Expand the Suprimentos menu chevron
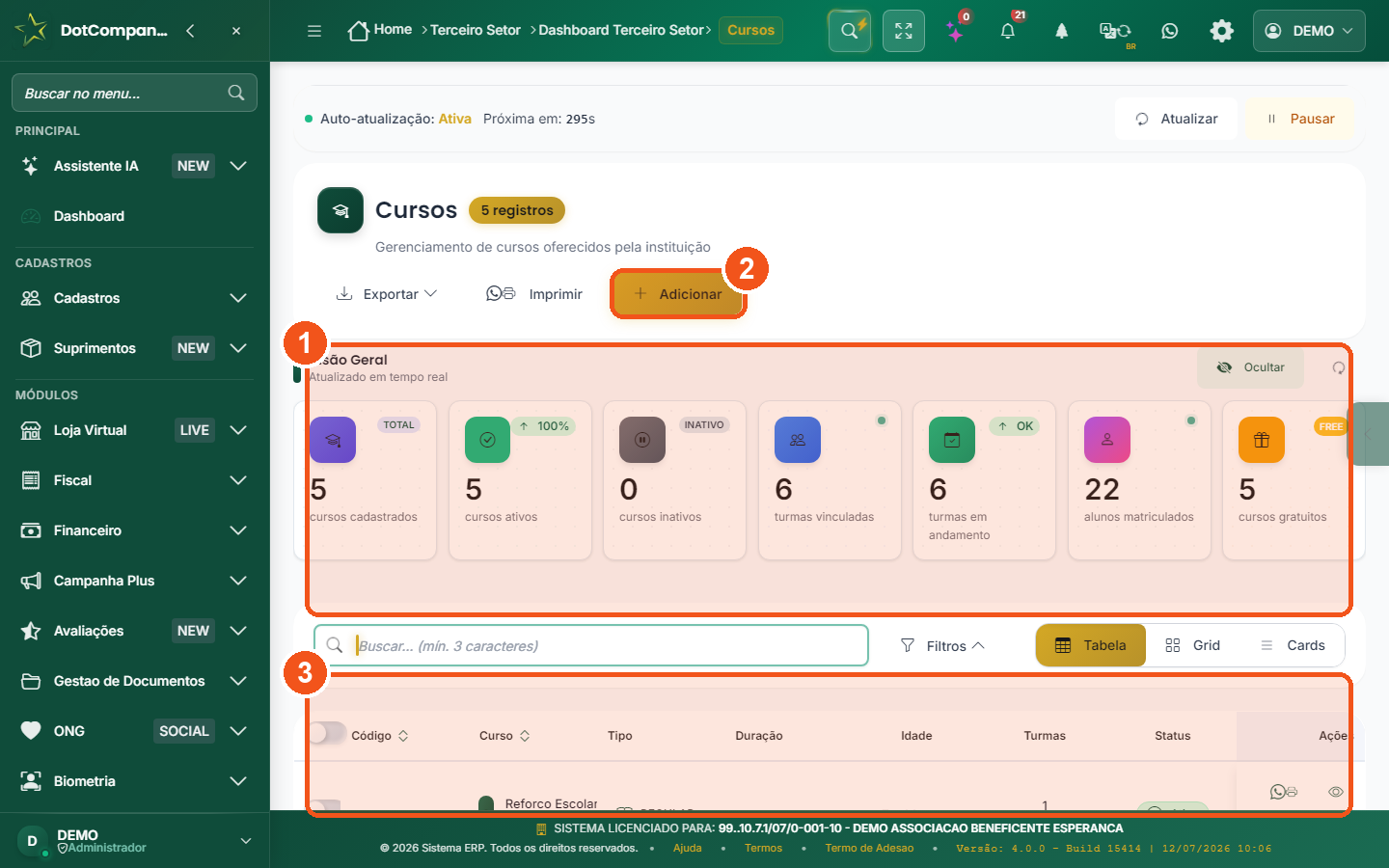 click(x=238, y=348)
